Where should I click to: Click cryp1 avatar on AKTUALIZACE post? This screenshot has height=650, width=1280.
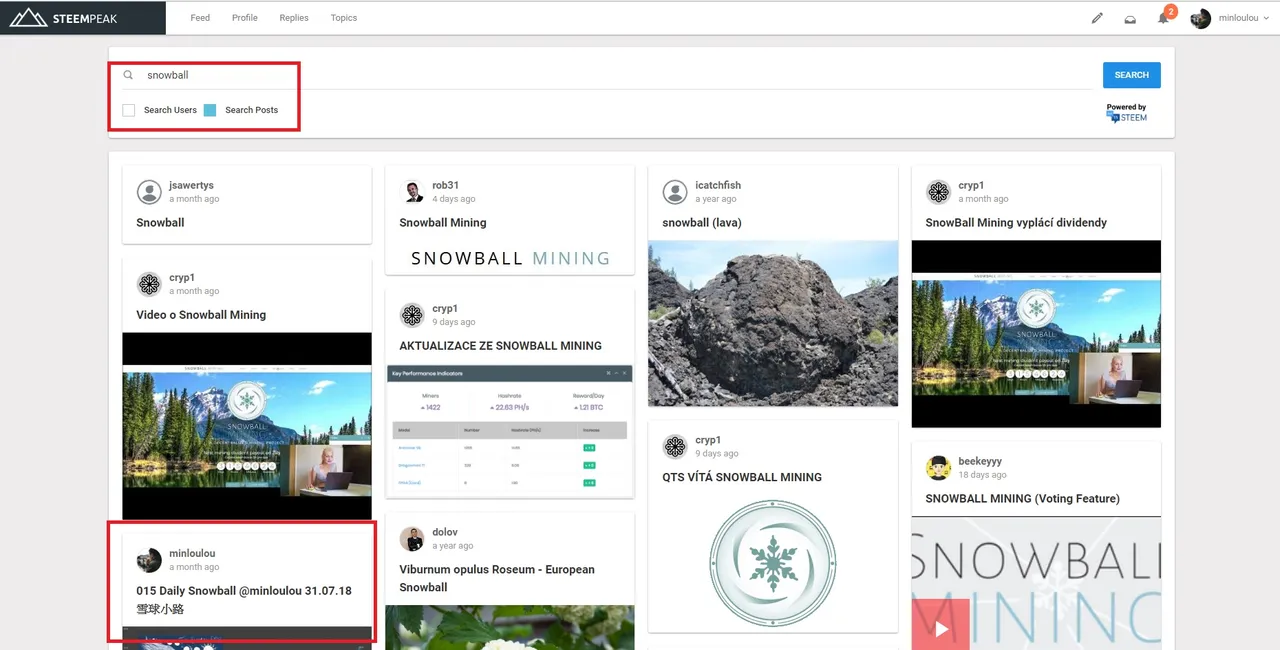[412, 315]
